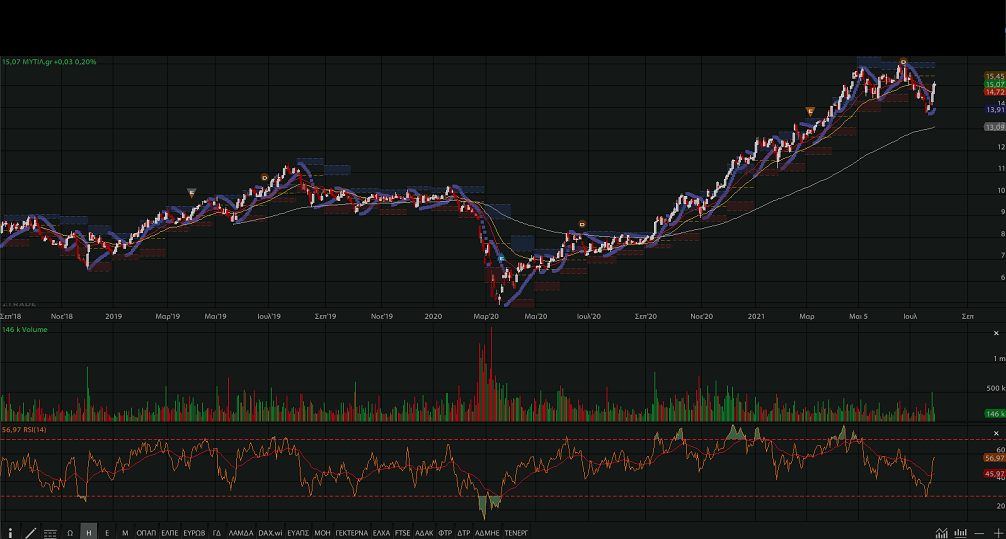The image size is (1006, 539).
Task: Click the bar chart type icon
Action: 960,533
